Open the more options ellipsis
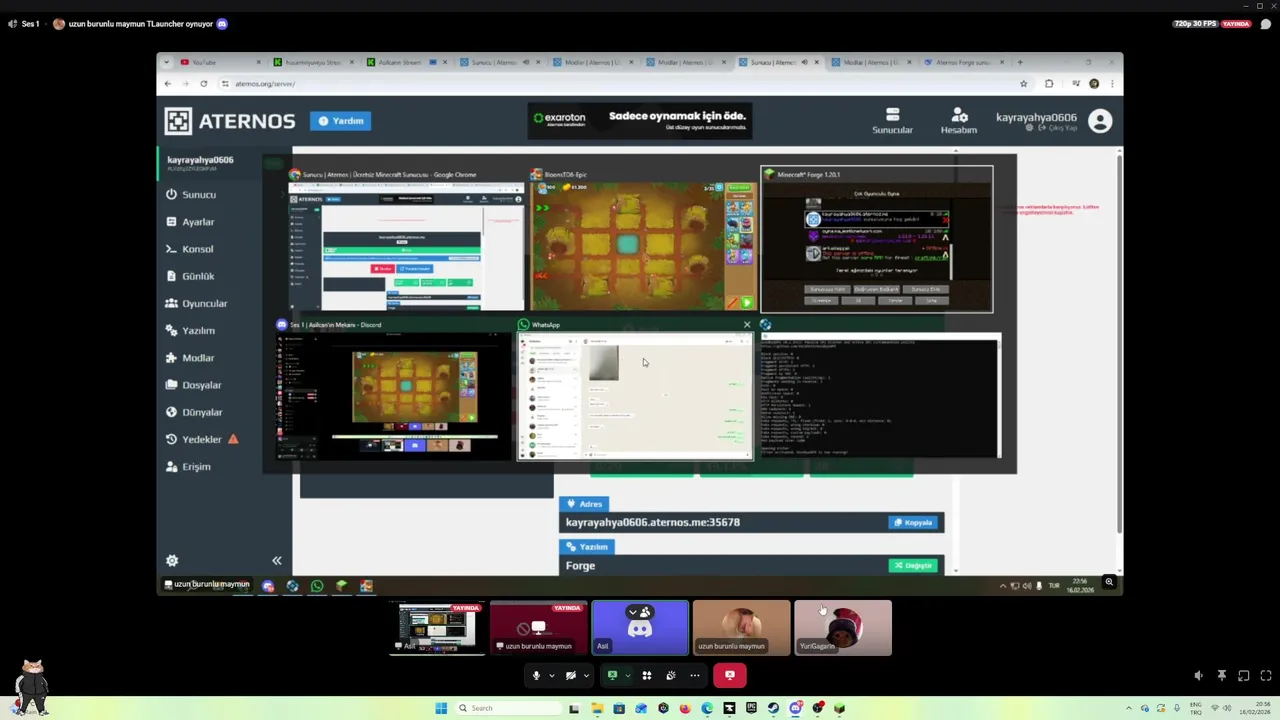The height and width of the screenshot is (720, 1280). tap(695, 675)
